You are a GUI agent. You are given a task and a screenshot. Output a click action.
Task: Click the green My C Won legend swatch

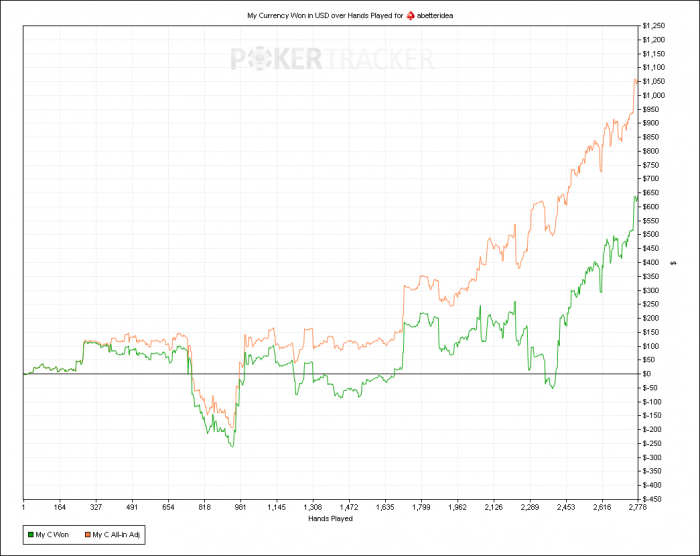click(31, 535)
